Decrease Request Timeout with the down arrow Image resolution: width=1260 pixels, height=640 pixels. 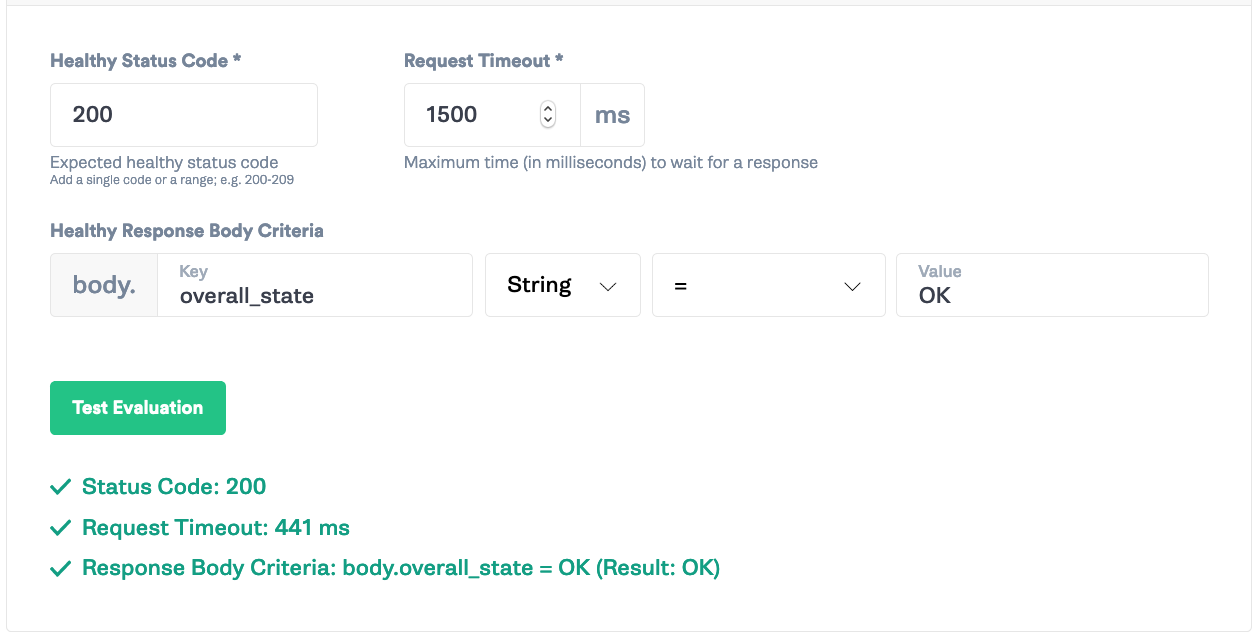pyautogui.click(x=547, y=121)
